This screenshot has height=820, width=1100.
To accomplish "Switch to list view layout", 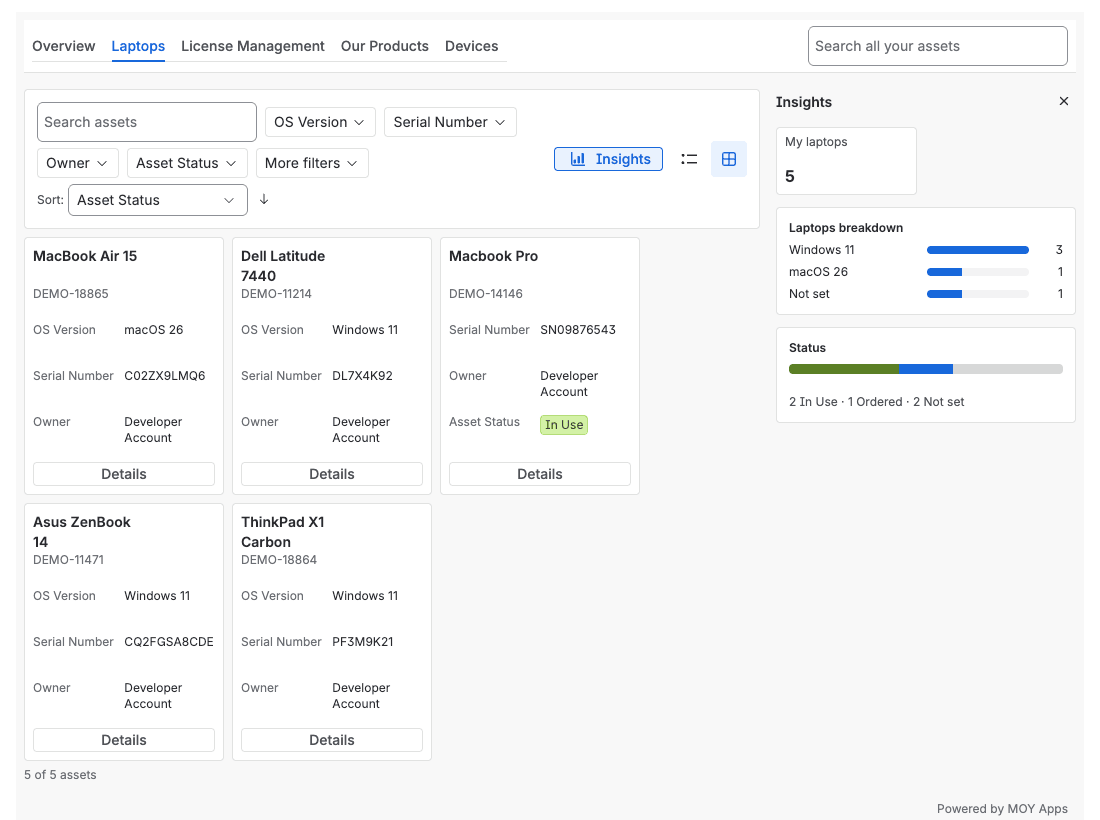I will click(x=689, y=159).
